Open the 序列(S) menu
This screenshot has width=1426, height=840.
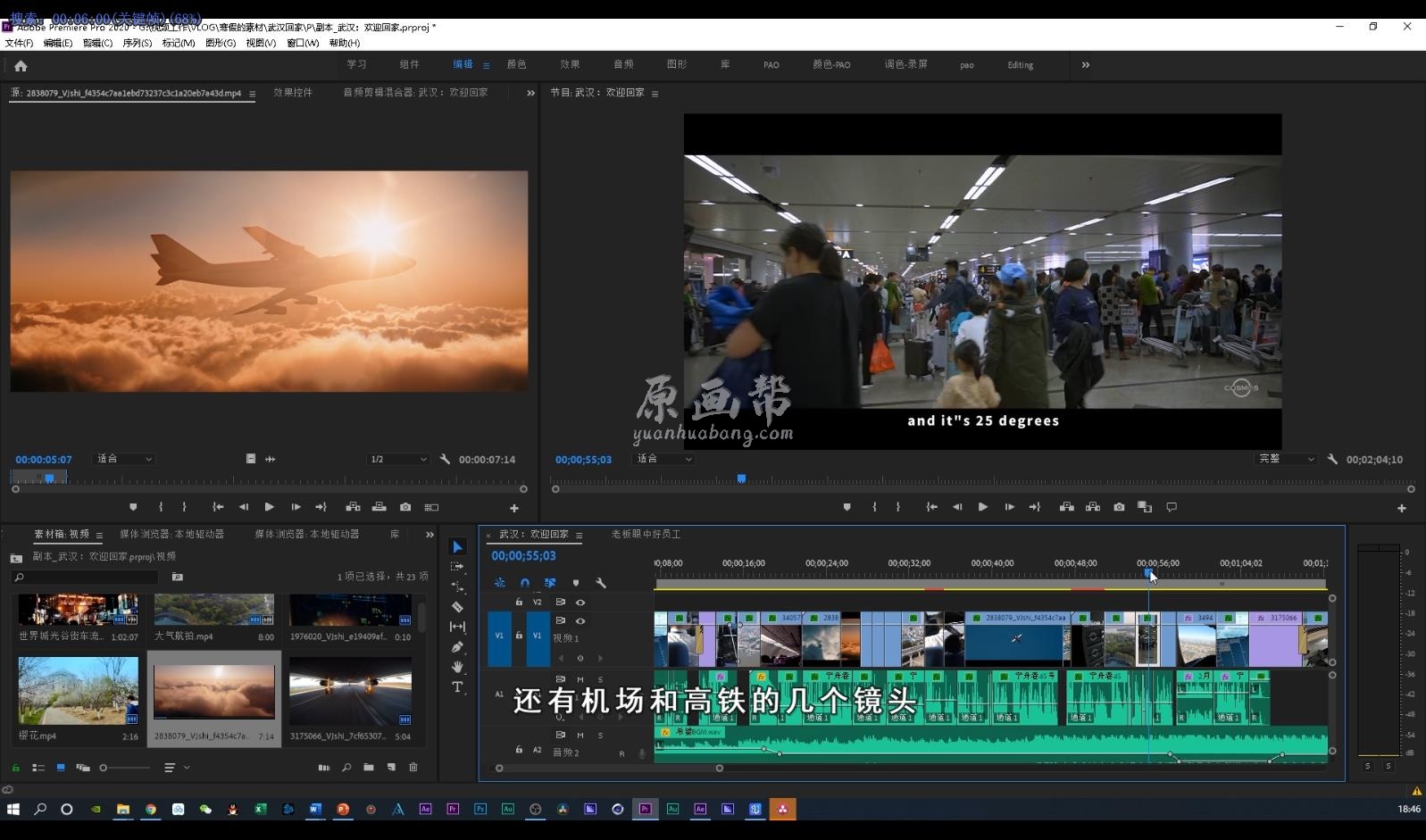137,43
